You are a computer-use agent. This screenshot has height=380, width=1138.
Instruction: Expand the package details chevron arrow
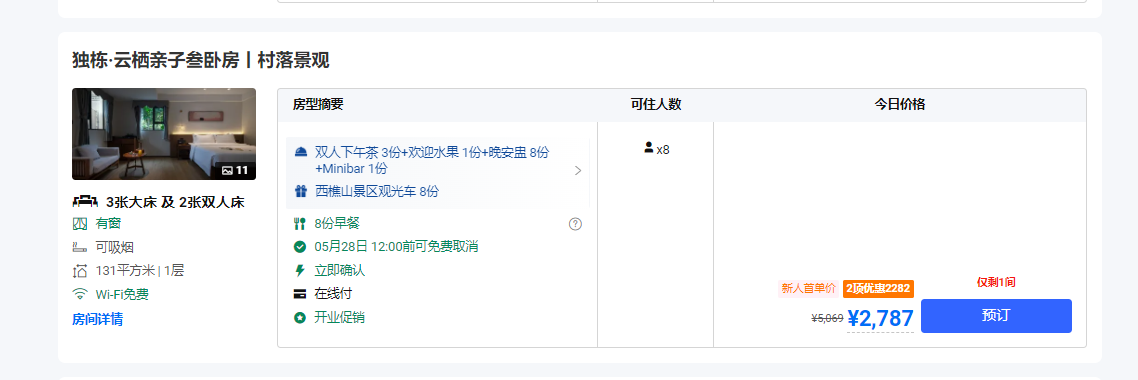[578, 171]
